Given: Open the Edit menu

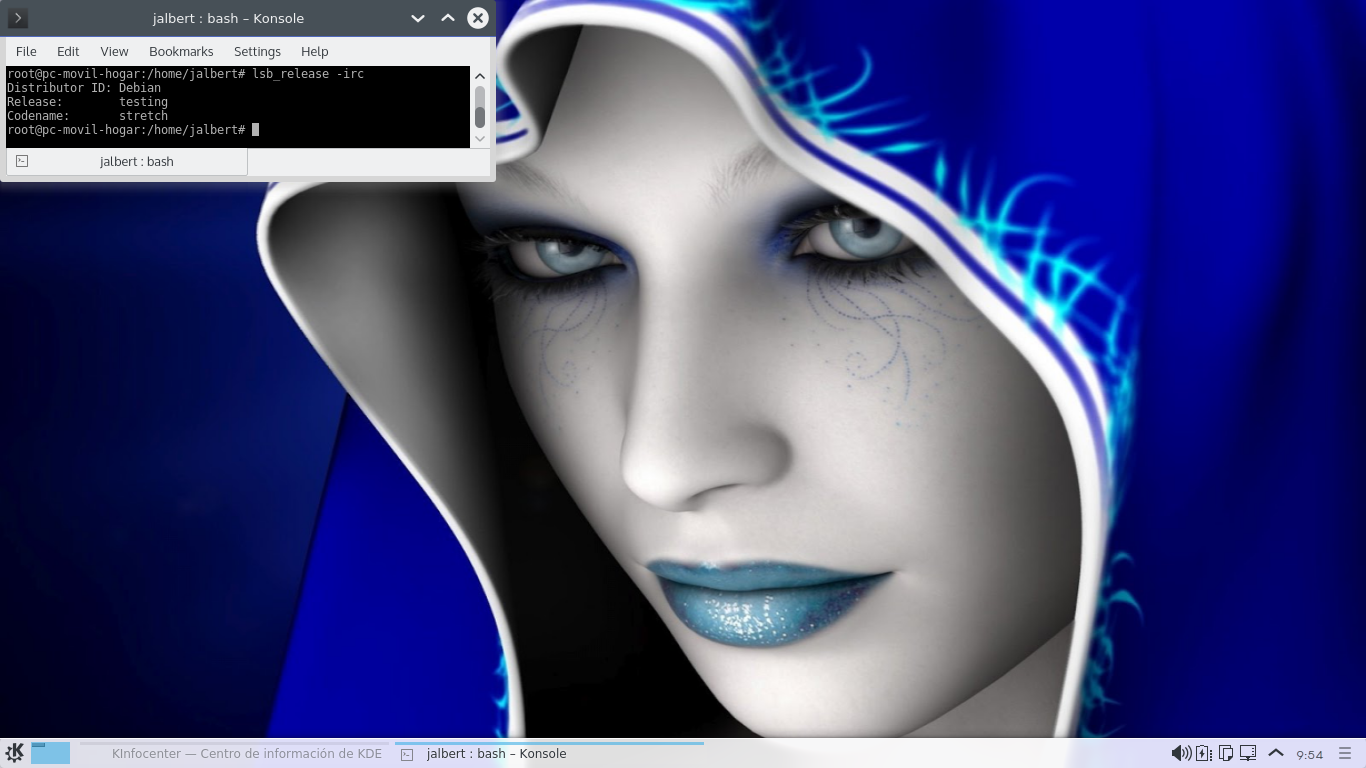Looking at the screenshot, I should click(68, 51).
